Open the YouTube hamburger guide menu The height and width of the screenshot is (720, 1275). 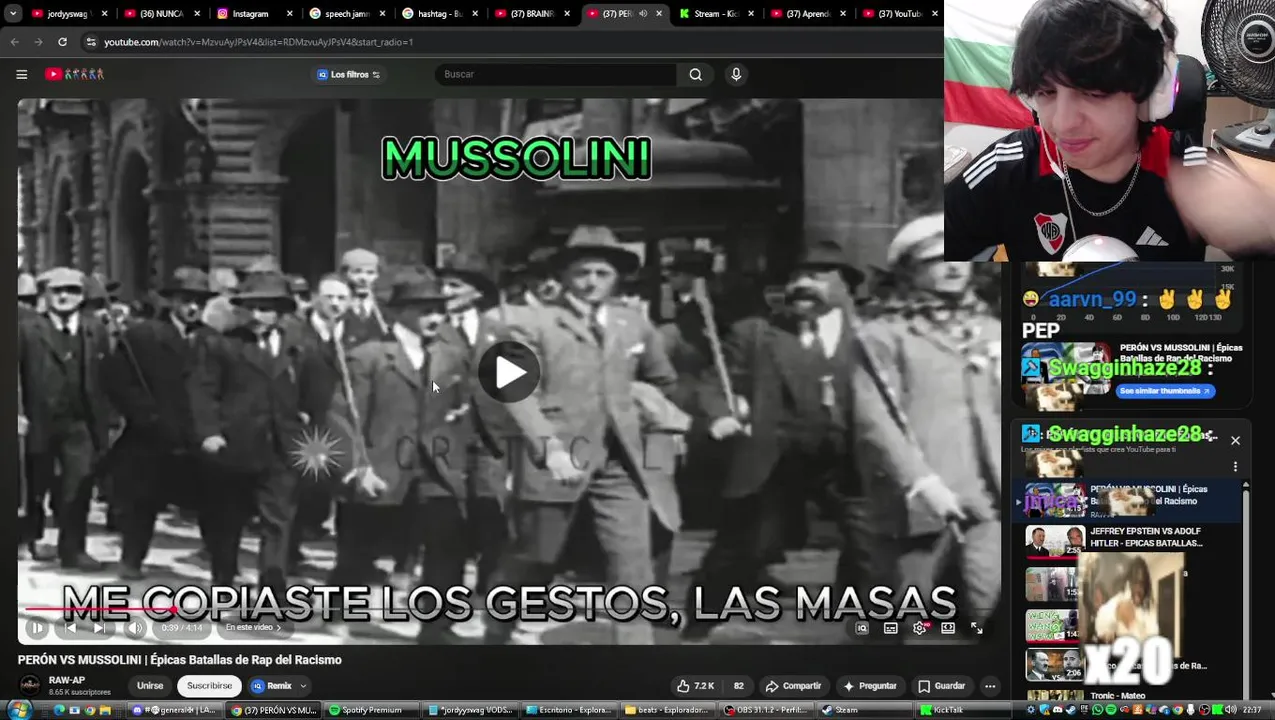coord(21,74)
